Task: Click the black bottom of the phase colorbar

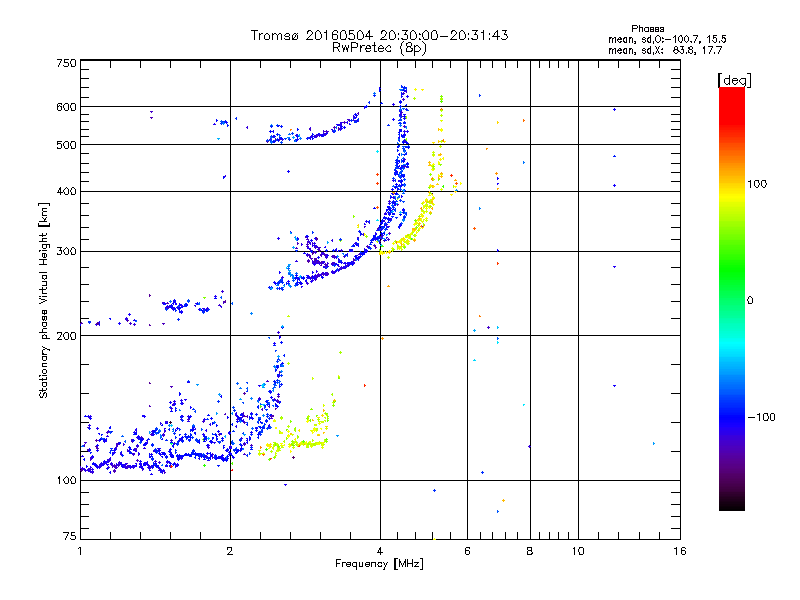Action: [732, 503]
